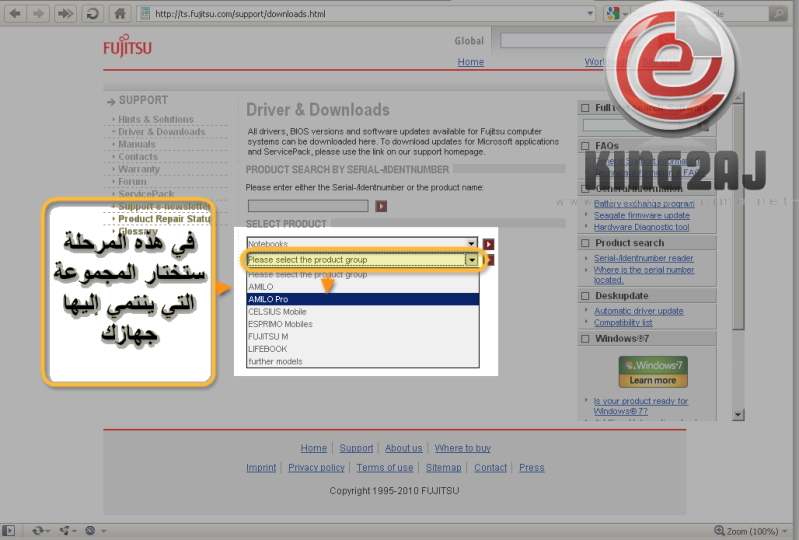Open the Notebooks product type dropdown
Image resolution: width=799 pixels, height=540 pixels.
(x=362, y=243)
